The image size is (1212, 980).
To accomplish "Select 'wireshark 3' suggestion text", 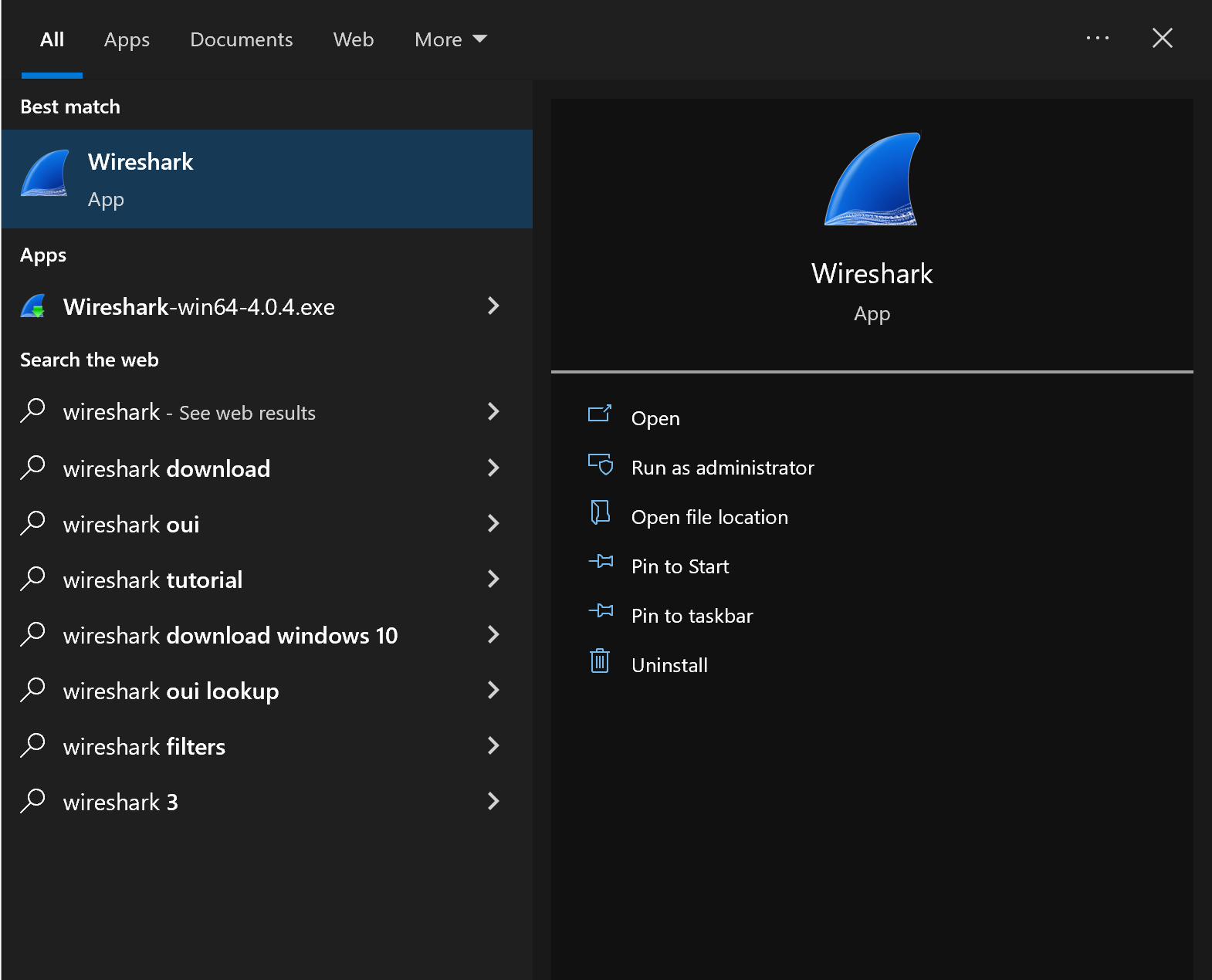I will coord(120,802).
